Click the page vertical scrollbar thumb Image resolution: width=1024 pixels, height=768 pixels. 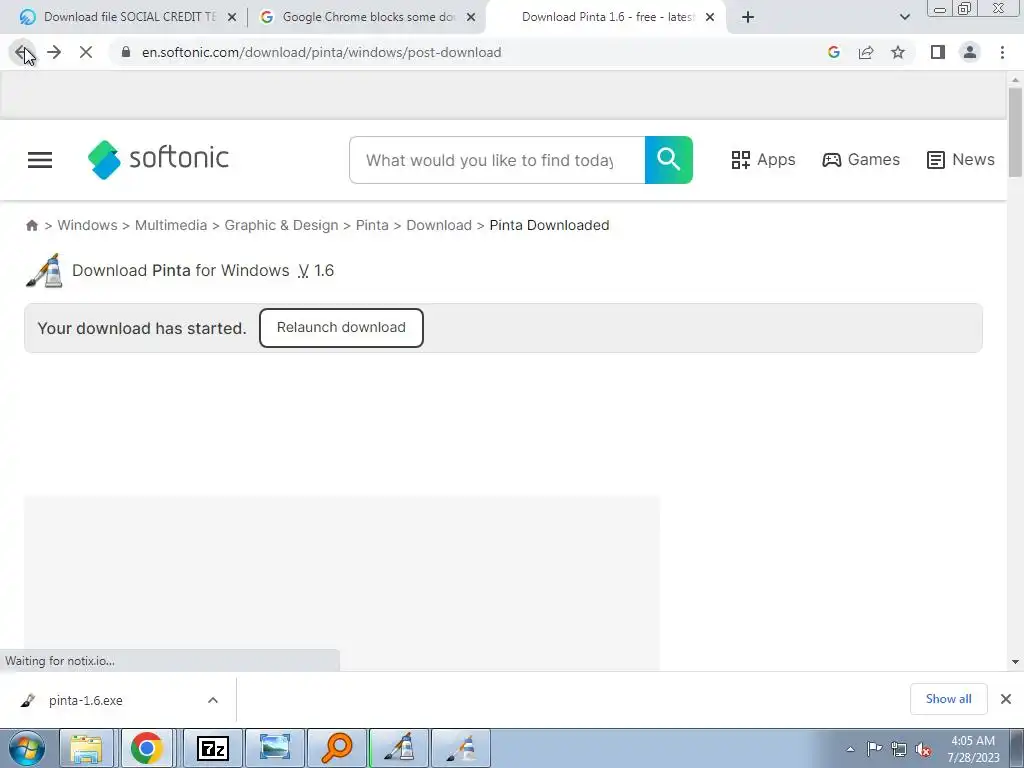click(1015, 132)
